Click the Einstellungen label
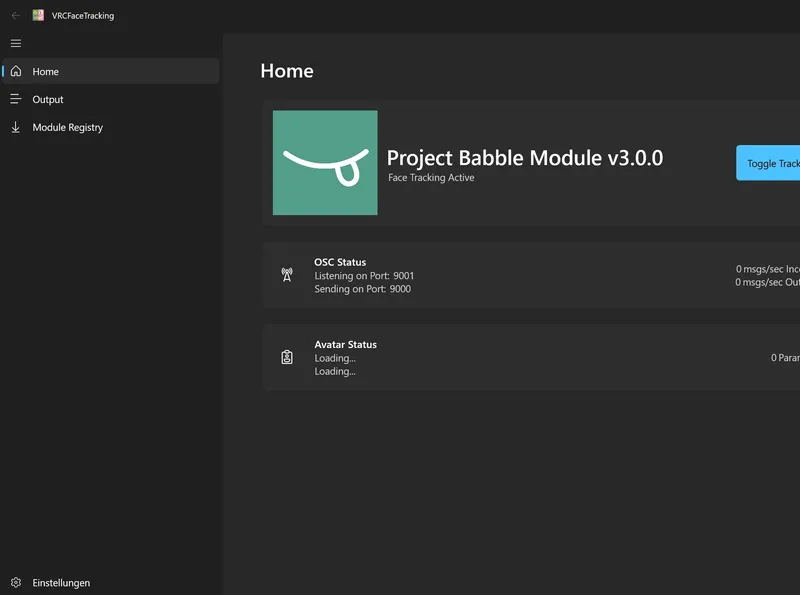The image size is (800, 595). [62, 582]
